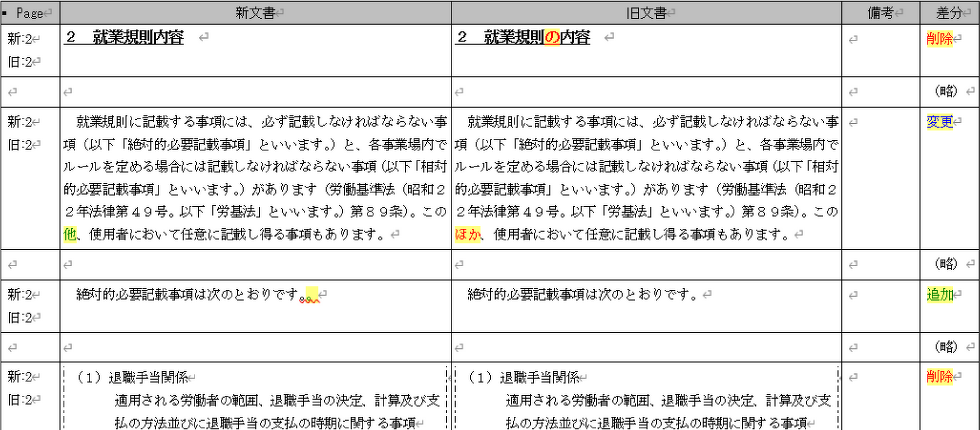Click the 旧文書 column header
Screen dimensions: 980x430
pyautogui.click(x=646, y=12)
